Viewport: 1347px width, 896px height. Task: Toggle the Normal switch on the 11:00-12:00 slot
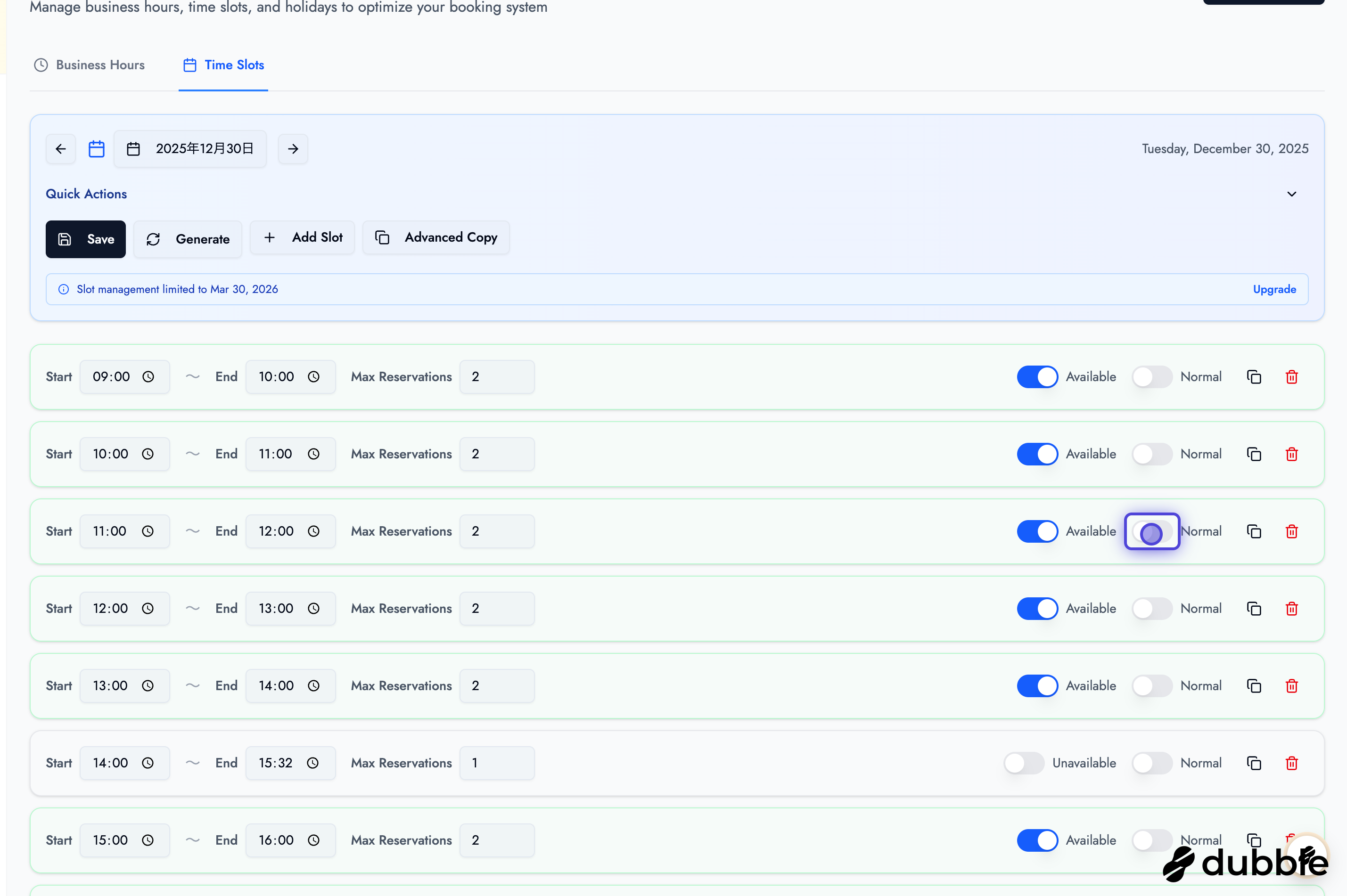point(1151,531)
